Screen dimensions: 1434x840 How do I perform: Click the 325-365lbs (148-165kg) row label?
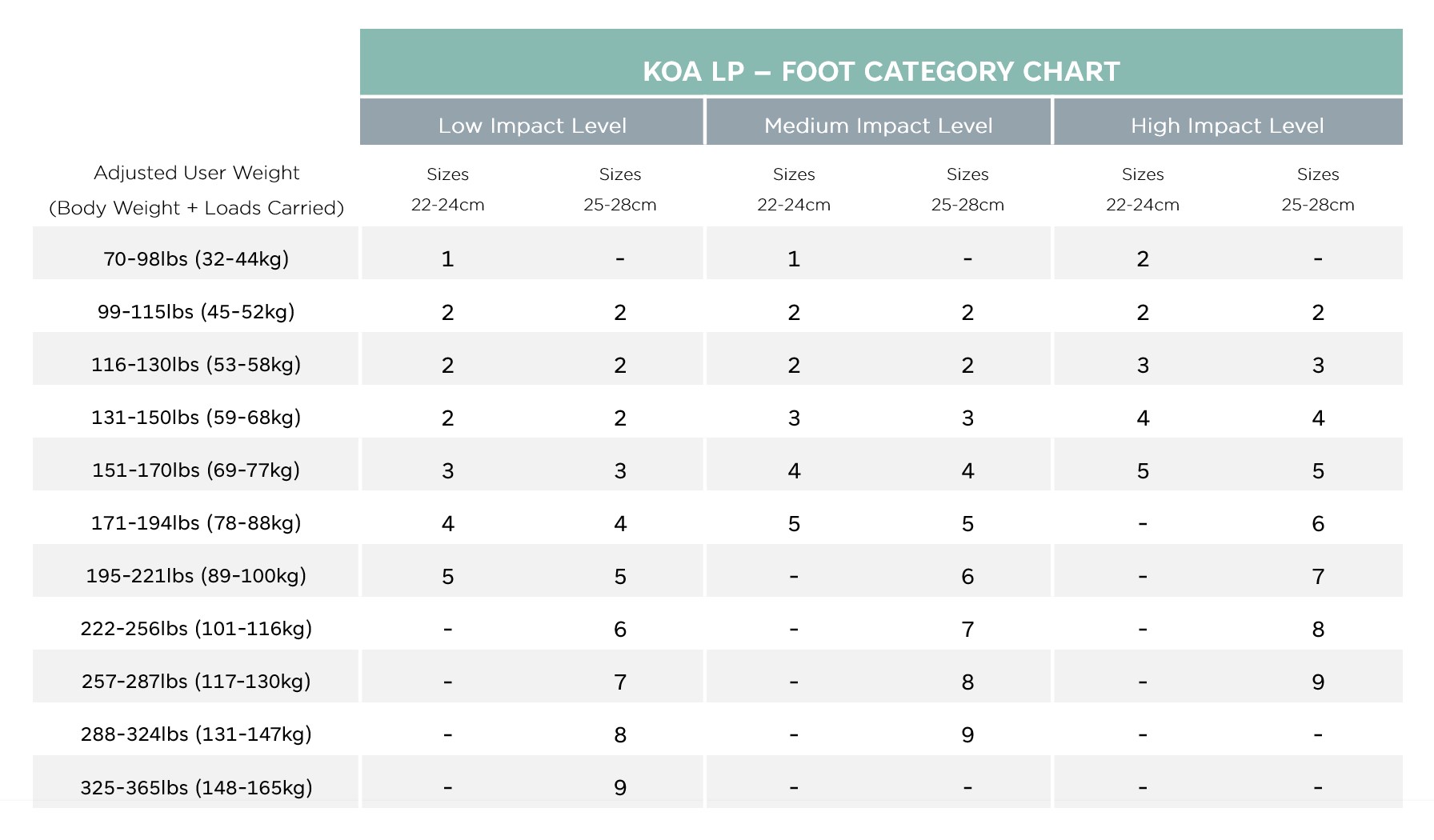coord(196,787)
